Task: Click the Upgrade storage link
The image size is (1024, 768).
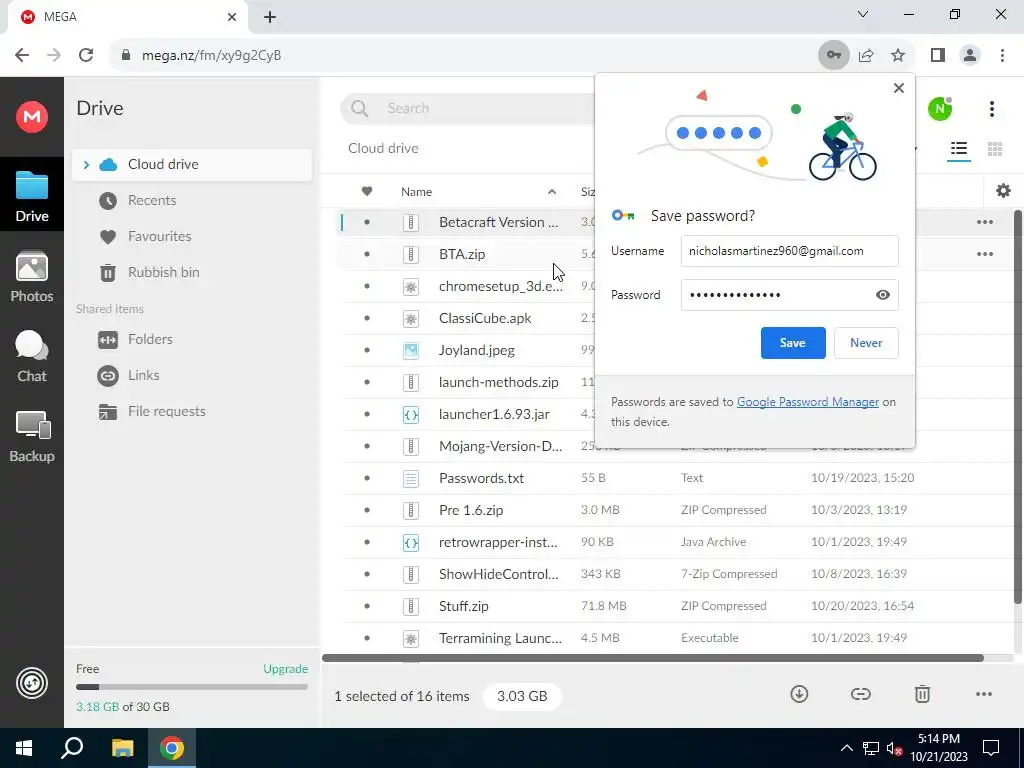Action: click(285, 669)
